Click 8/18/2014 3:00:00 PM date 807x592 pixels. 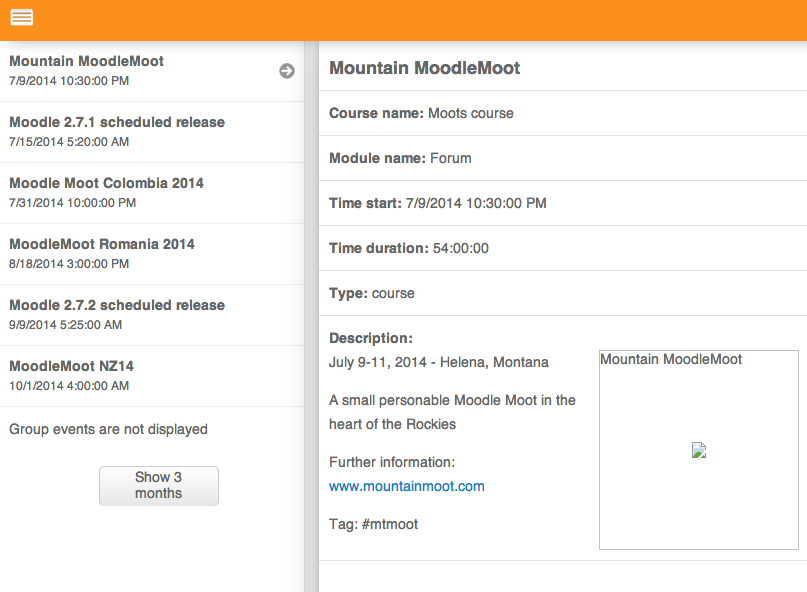69,264
